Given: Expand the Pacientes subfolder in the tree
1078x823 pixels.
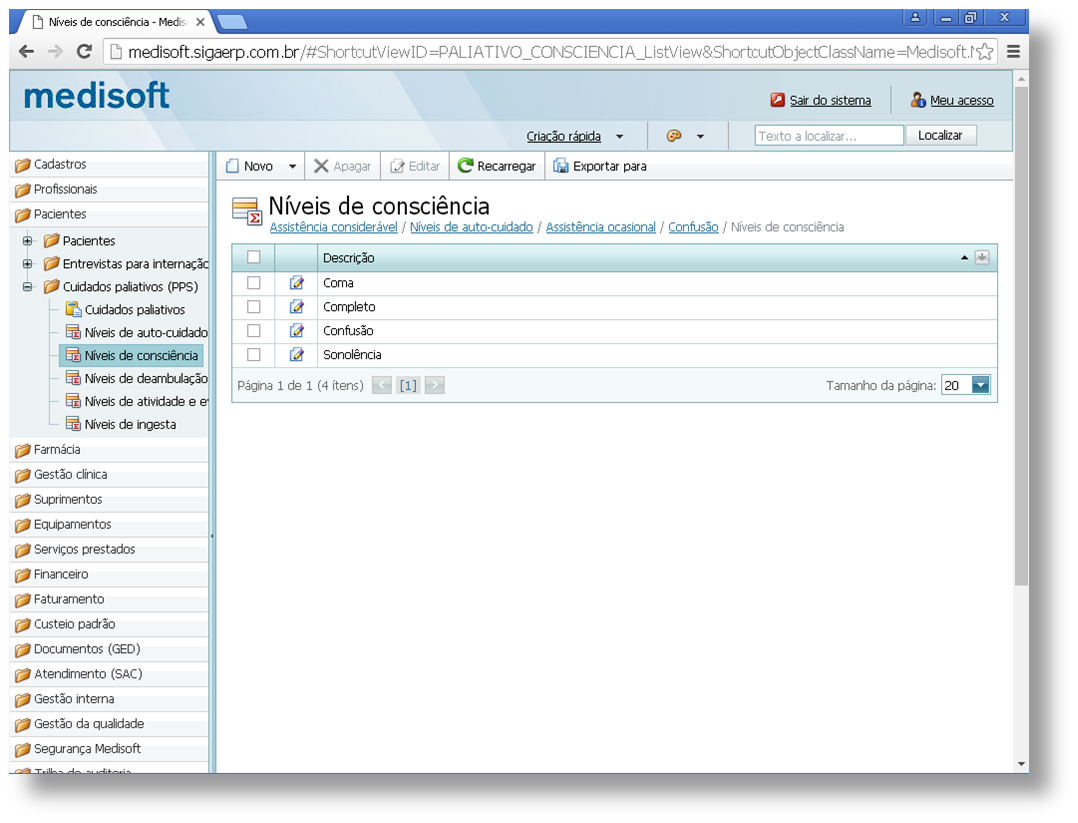Looking at the screenshot, I should [x=28, y=241].
